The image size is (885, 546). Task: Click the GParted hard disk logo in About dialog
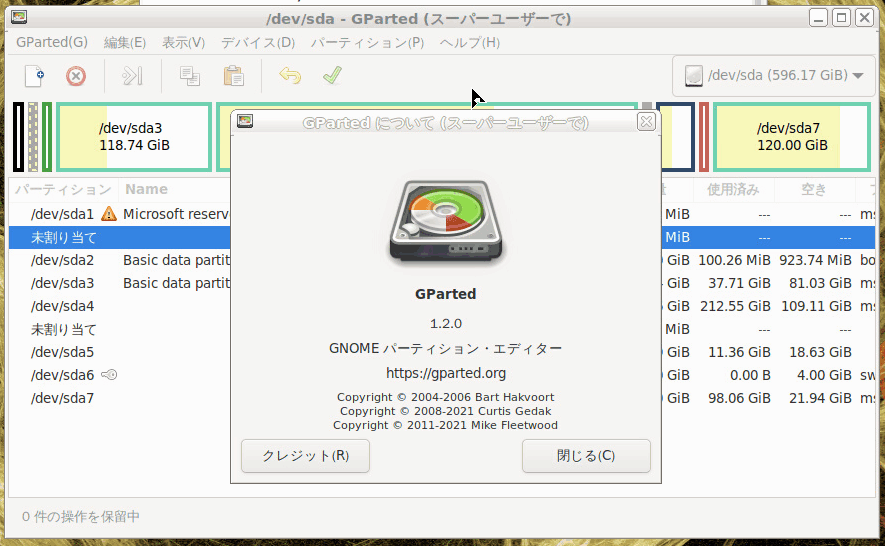click(x=446, y=222)
